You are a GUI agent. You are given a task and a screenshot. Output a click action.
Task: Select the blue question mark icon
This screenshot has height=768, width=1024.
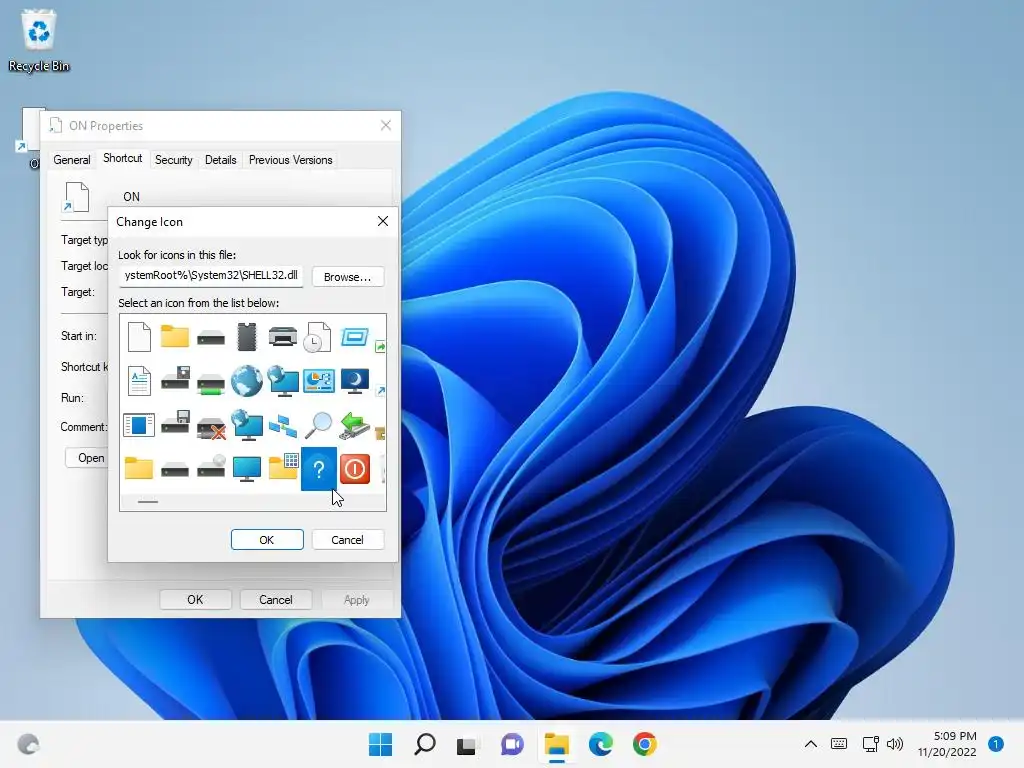(319, 469)
